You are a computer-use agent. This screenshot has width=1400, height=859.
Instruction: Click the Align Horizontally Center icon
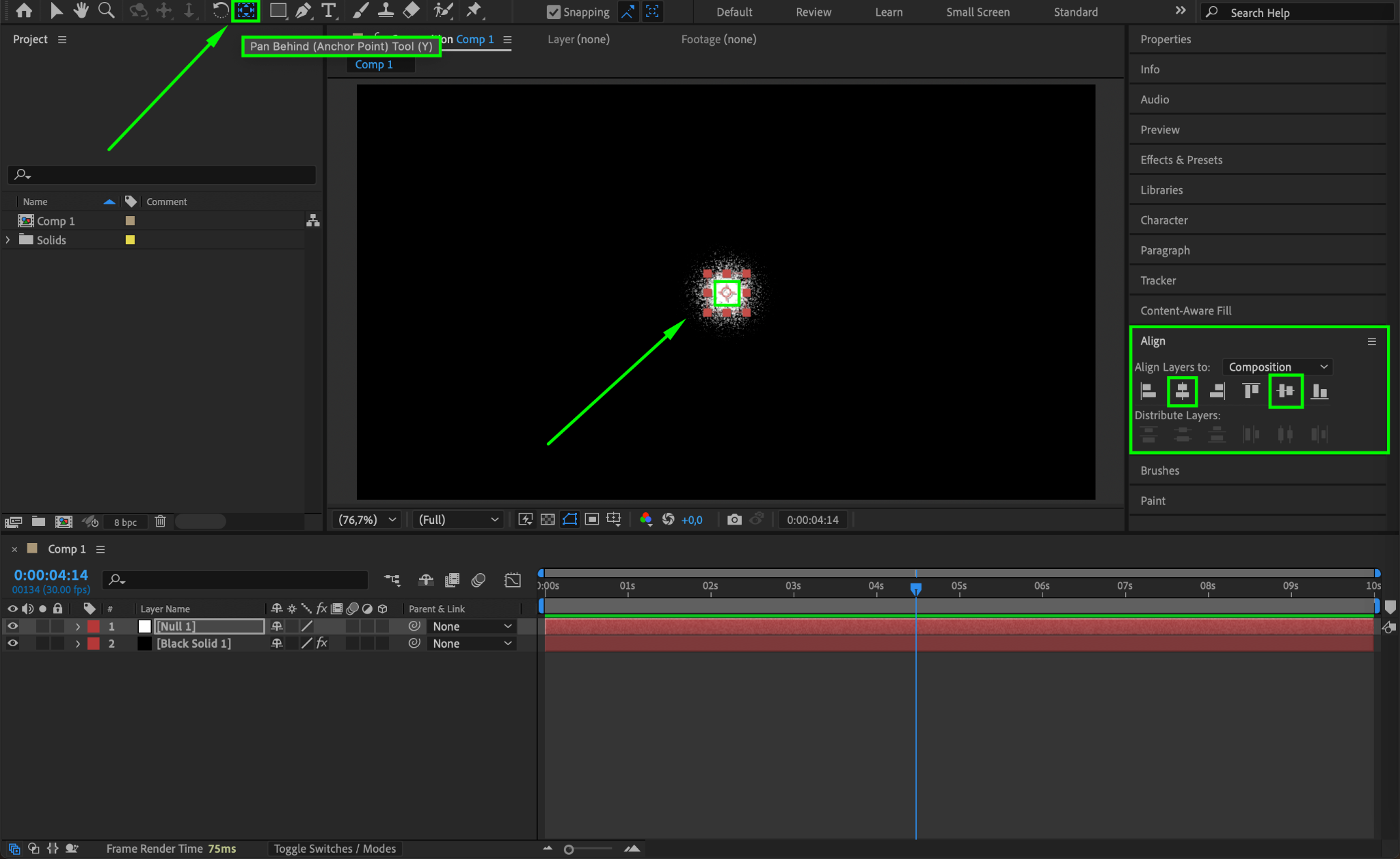pyautogui.click(x=1182, y=391)
